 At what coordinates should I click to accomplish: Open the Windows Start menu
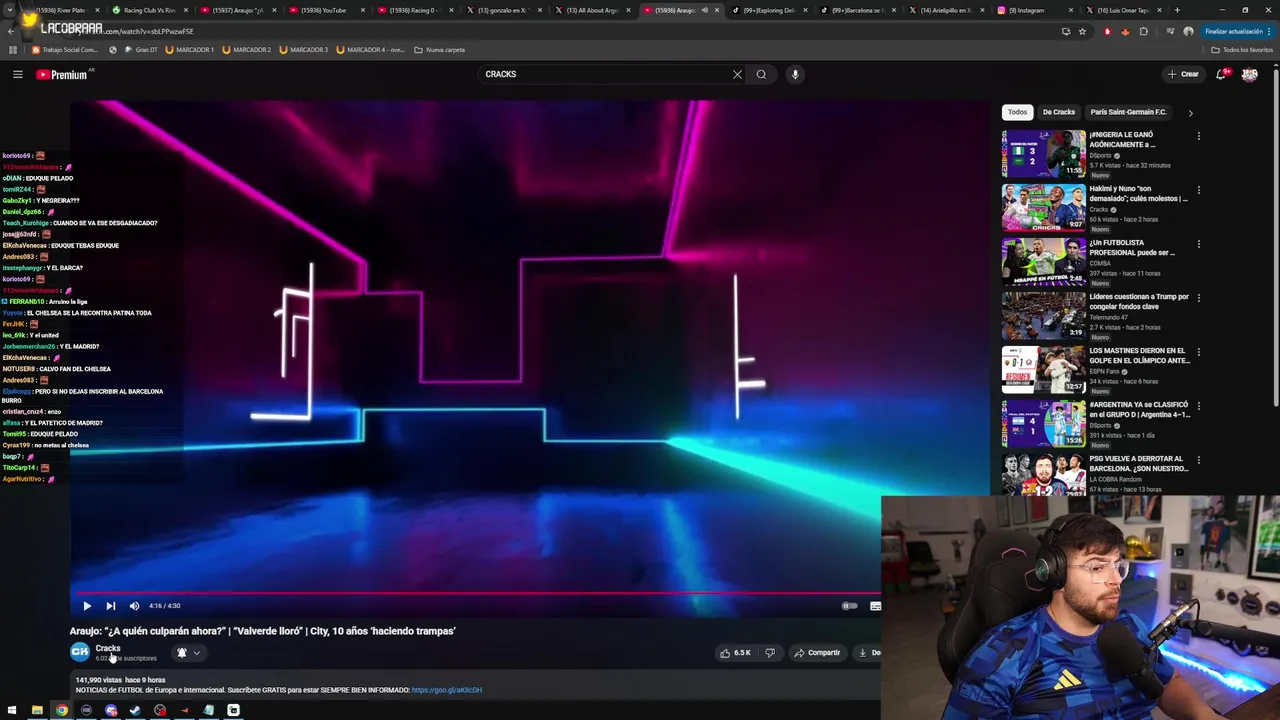(x=12, y=711)
